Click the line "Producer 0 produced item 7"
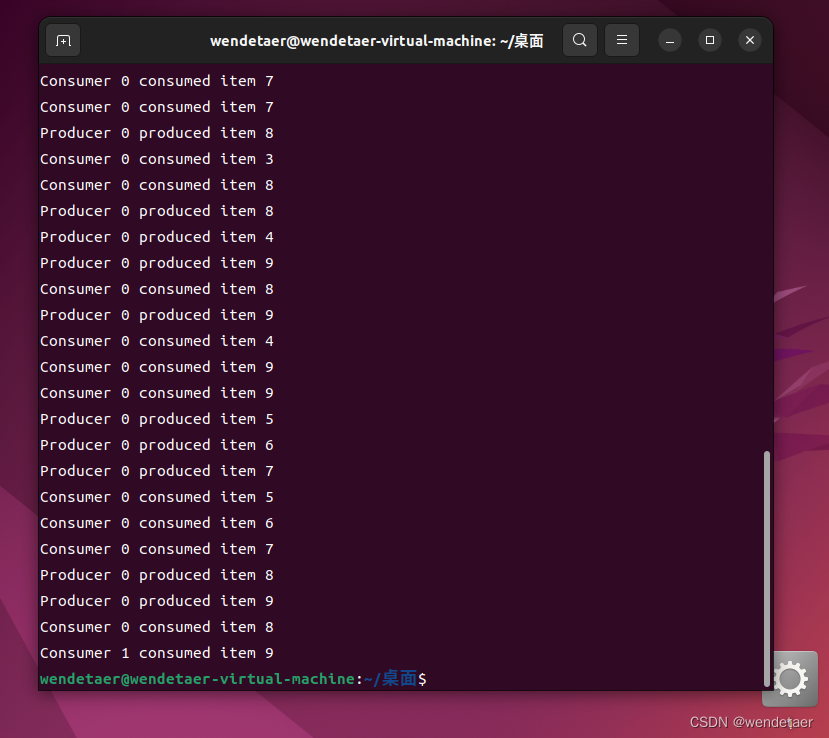829x738 pixels. pos(156,471)
